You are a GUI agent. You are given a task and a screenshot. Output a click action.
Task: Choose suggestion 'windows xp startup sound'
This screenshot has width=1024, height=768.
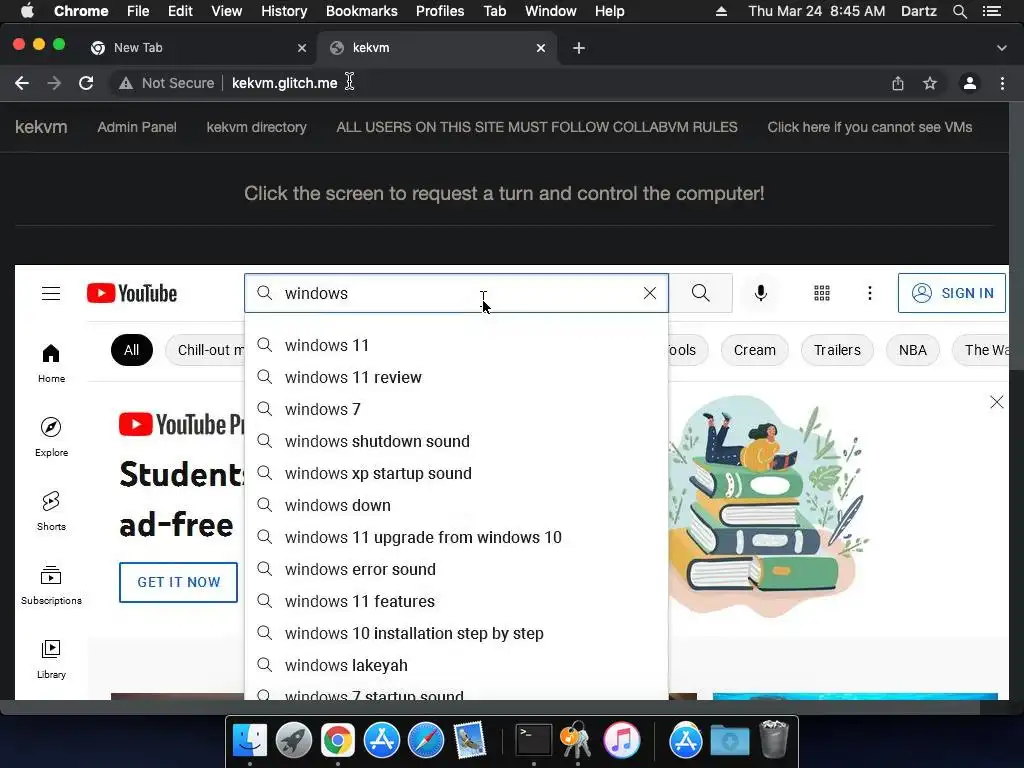coord(456,473)
